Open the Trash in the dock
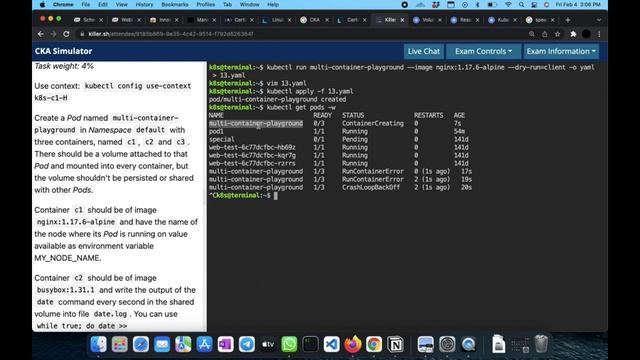 [541, 344]
